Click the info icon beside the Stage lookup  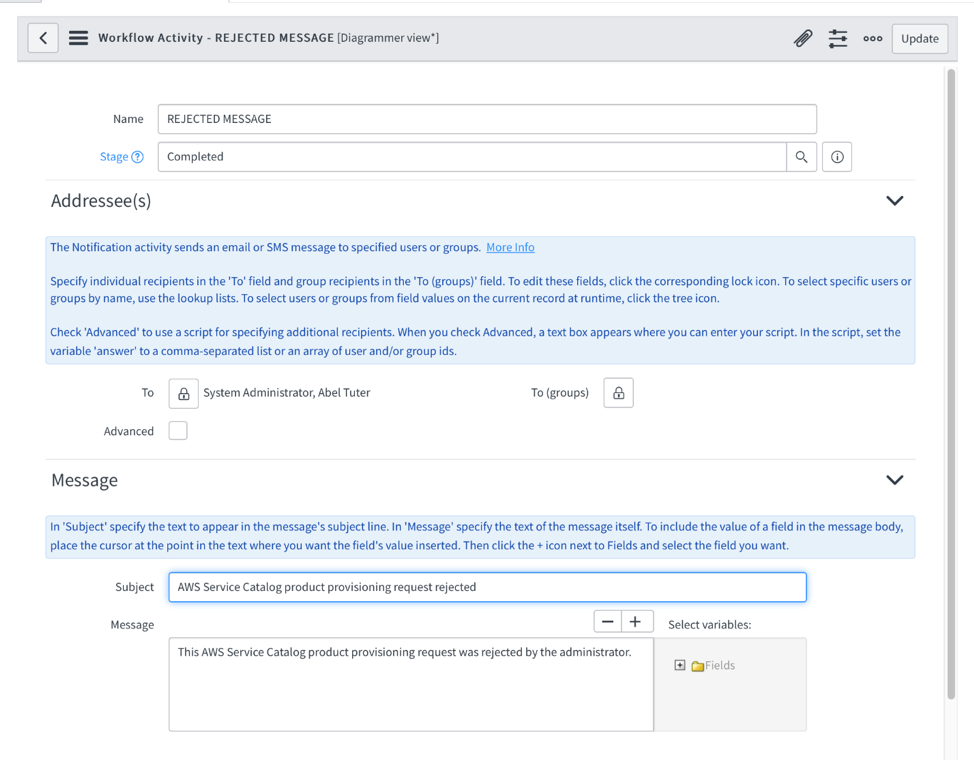point(836,156)
